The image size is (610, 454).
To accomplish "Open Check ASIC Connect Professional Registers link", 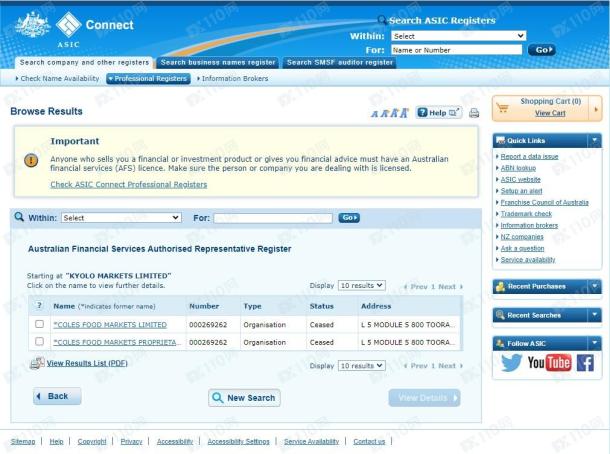I will tap(129, 185).
